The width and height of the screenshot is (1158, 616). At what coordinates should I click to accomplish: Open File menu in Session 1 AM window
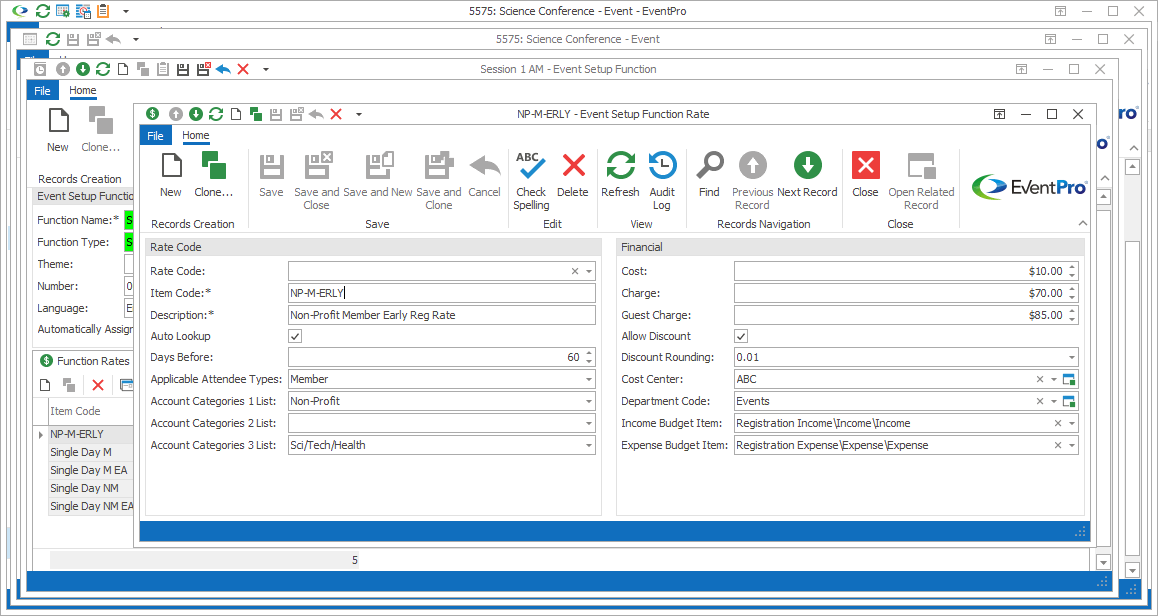pyautogui.click(x=43, y=90)
